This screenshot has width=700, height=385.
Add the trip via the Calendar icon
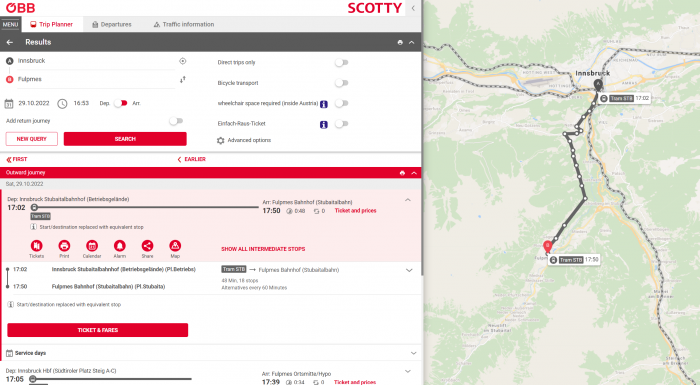(x=92, y=246)
